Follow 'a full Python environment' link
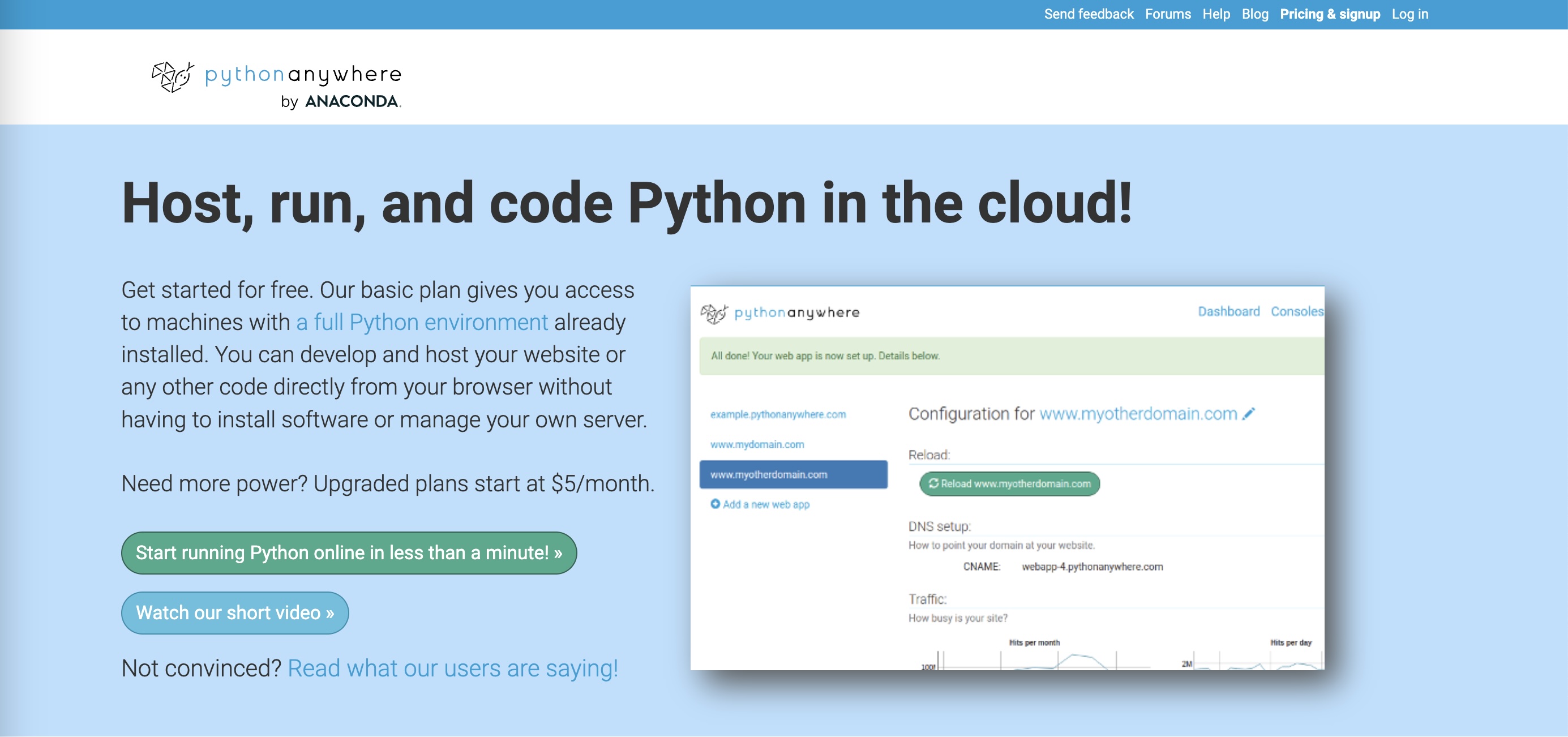Viewport: 1568px width, 737px height. (x=422, y=322)
